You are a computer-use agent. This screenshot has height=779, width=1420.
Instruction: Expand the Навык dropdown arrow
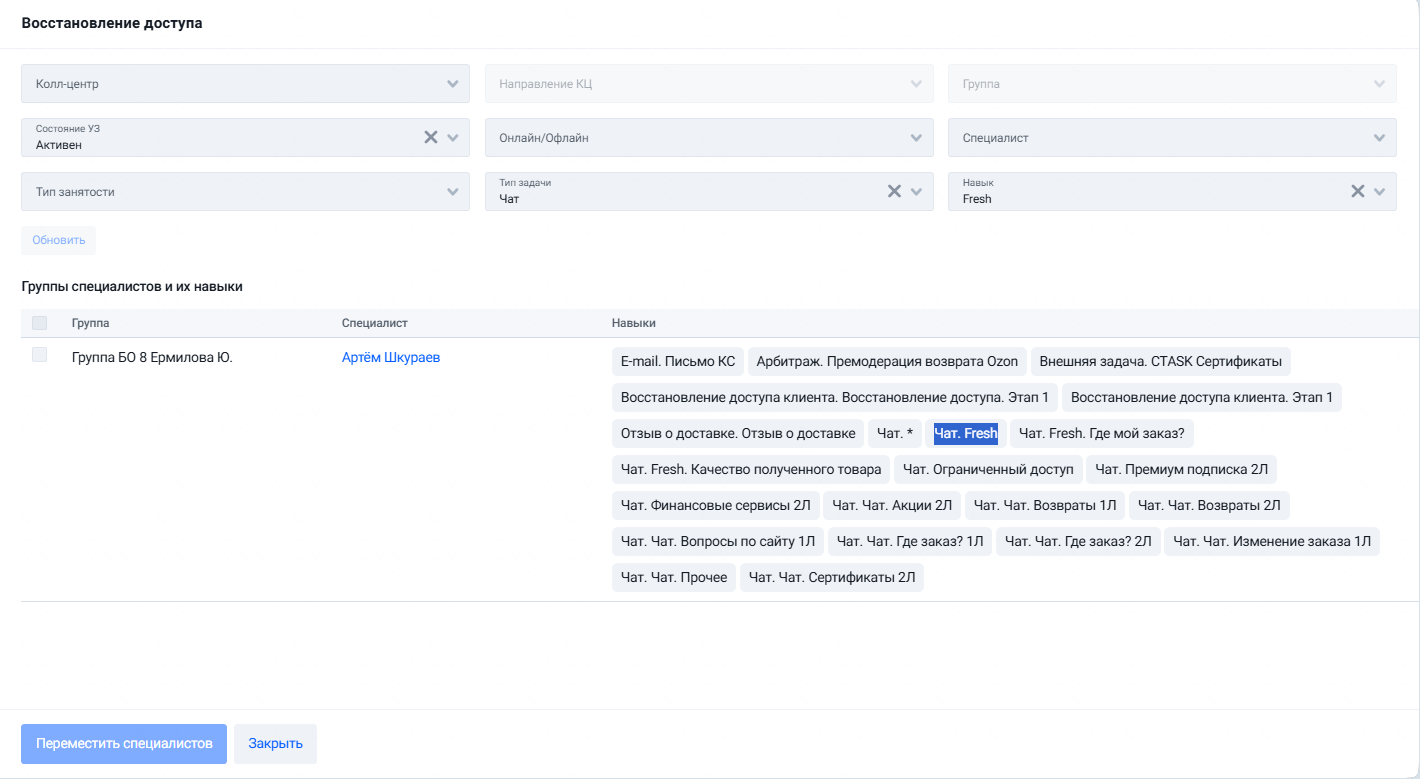1380,192
